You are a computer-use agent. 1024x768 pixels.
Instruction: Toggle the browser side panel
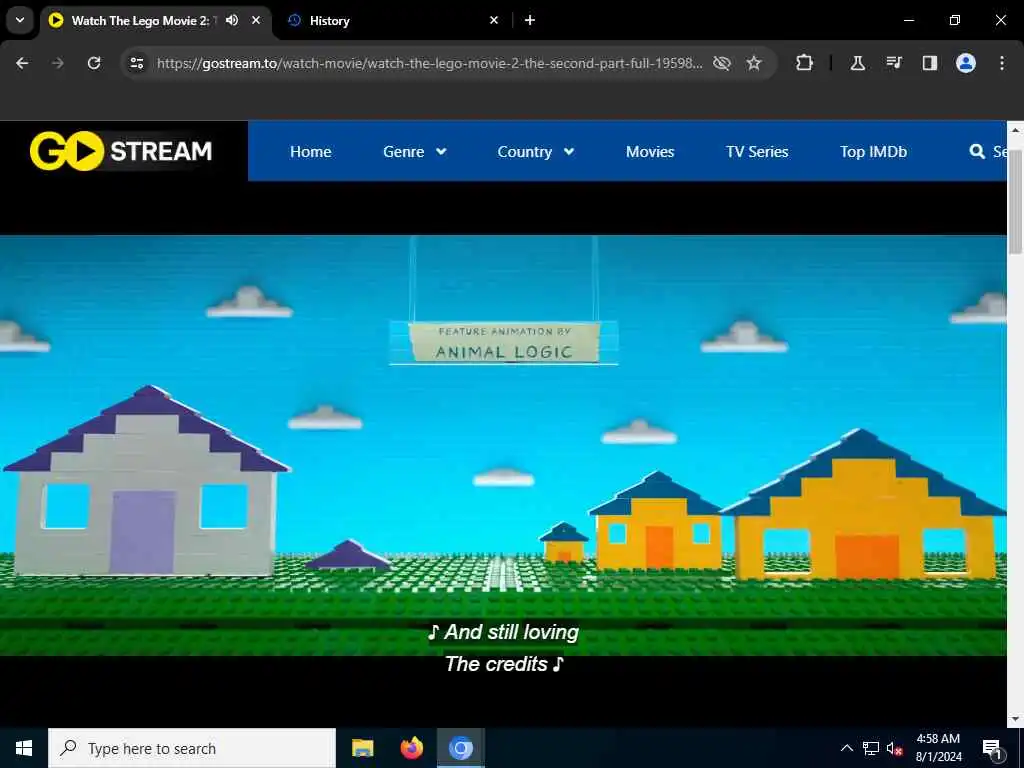pyautogui.click(x=930, y=63)
